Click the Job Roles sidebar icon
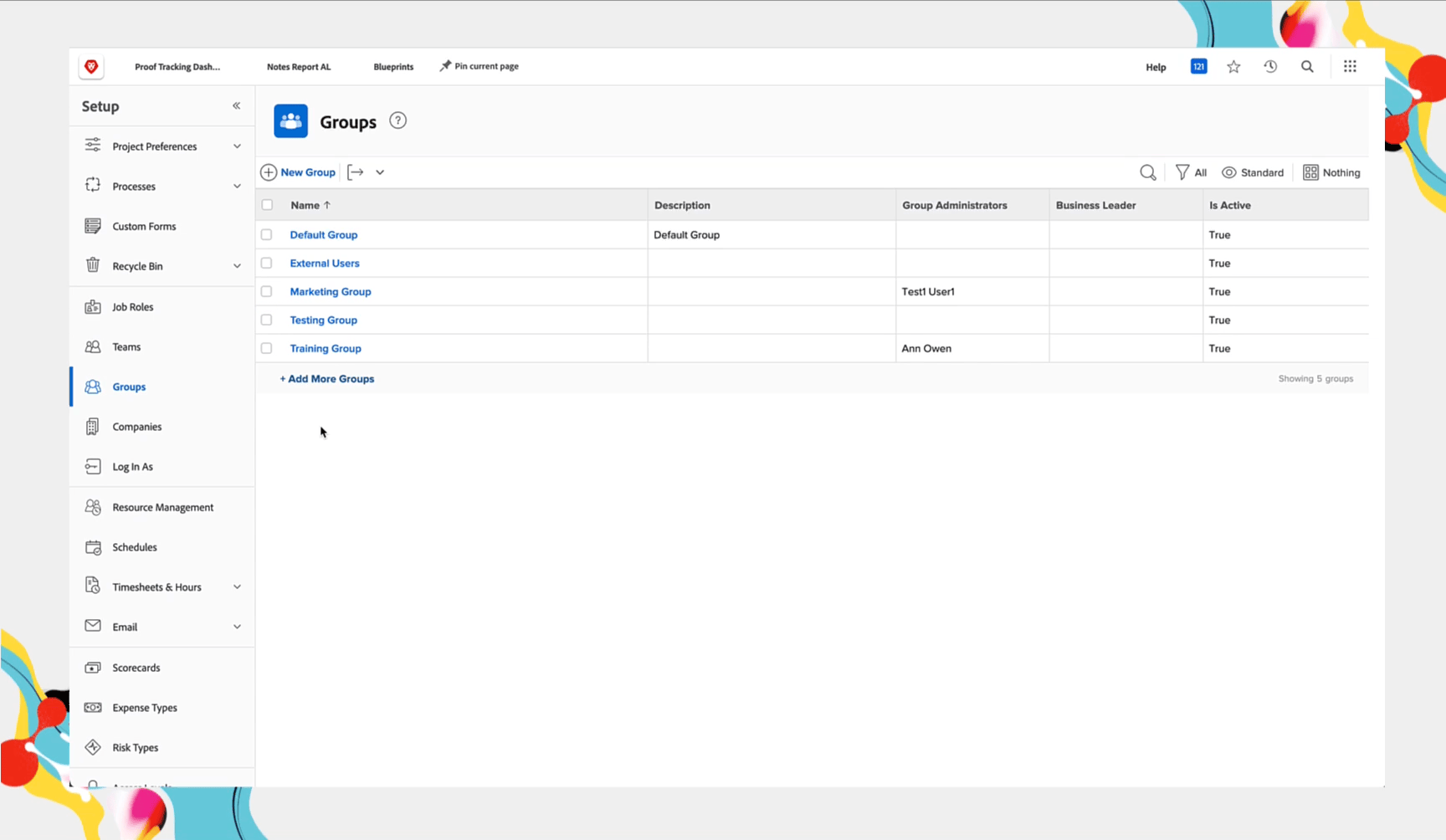This screenshot has height=840, width=1446. click(93, 307)
